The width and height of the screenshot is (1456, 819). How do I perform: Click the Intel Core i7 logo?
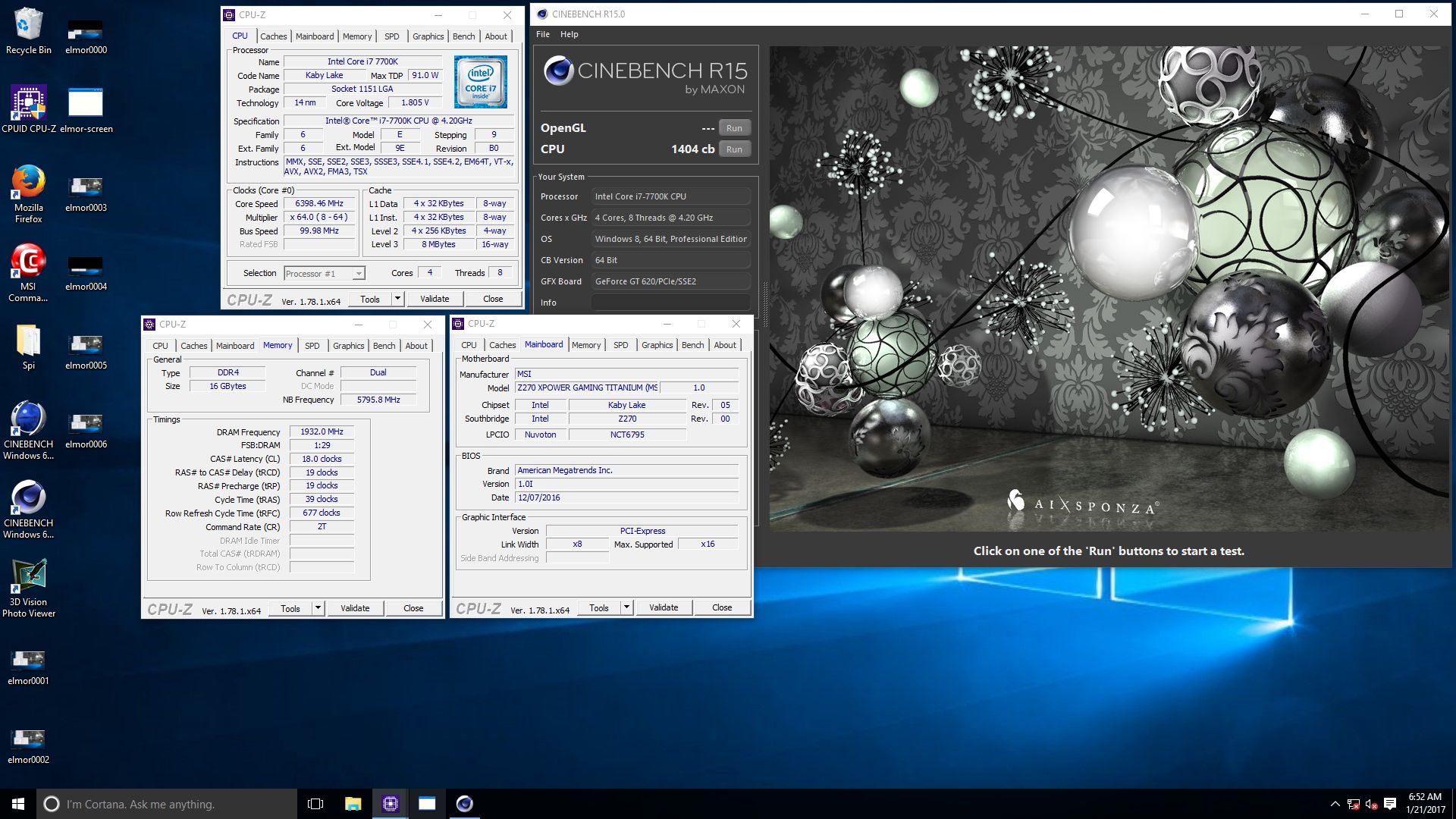coord(481,82)
